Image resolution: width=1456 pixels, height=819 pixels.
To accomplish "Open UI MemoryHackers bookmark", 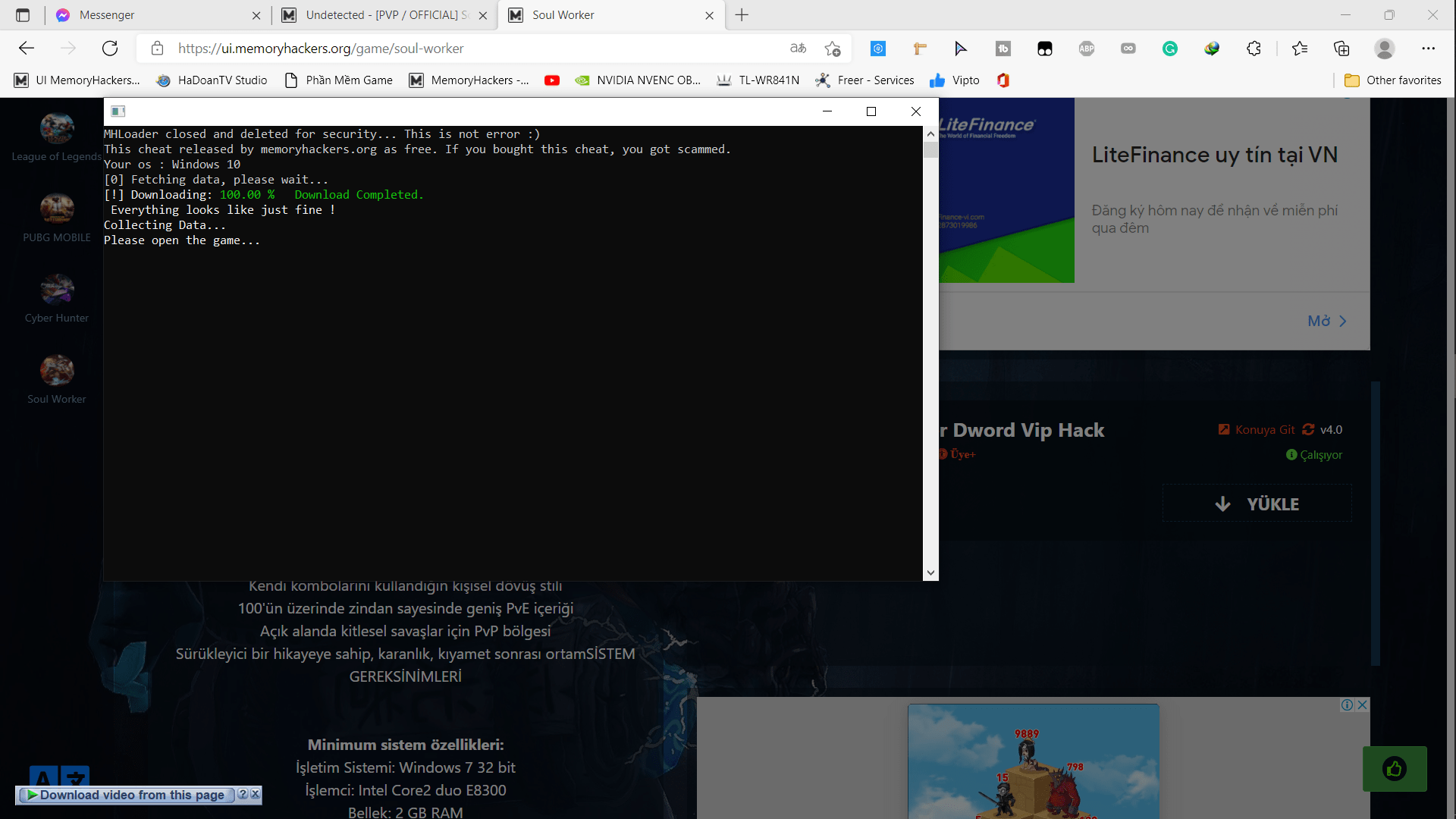I will click(77, 80).
